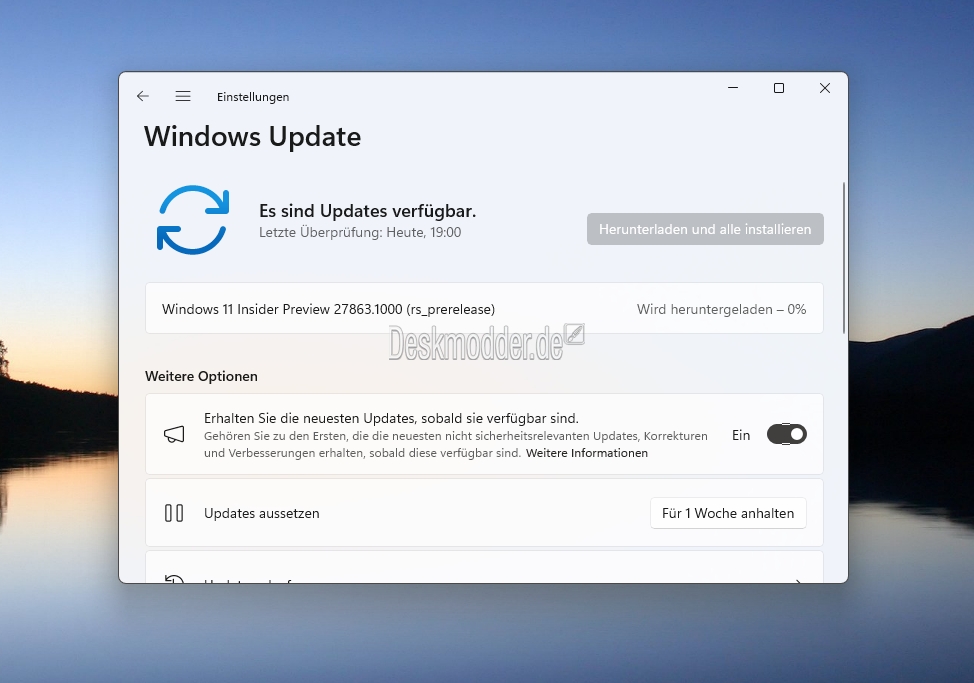Click the megaphone icon for newest updates
Screen dimensions: 974x683
pyautogui.click(x=174, y=435)
